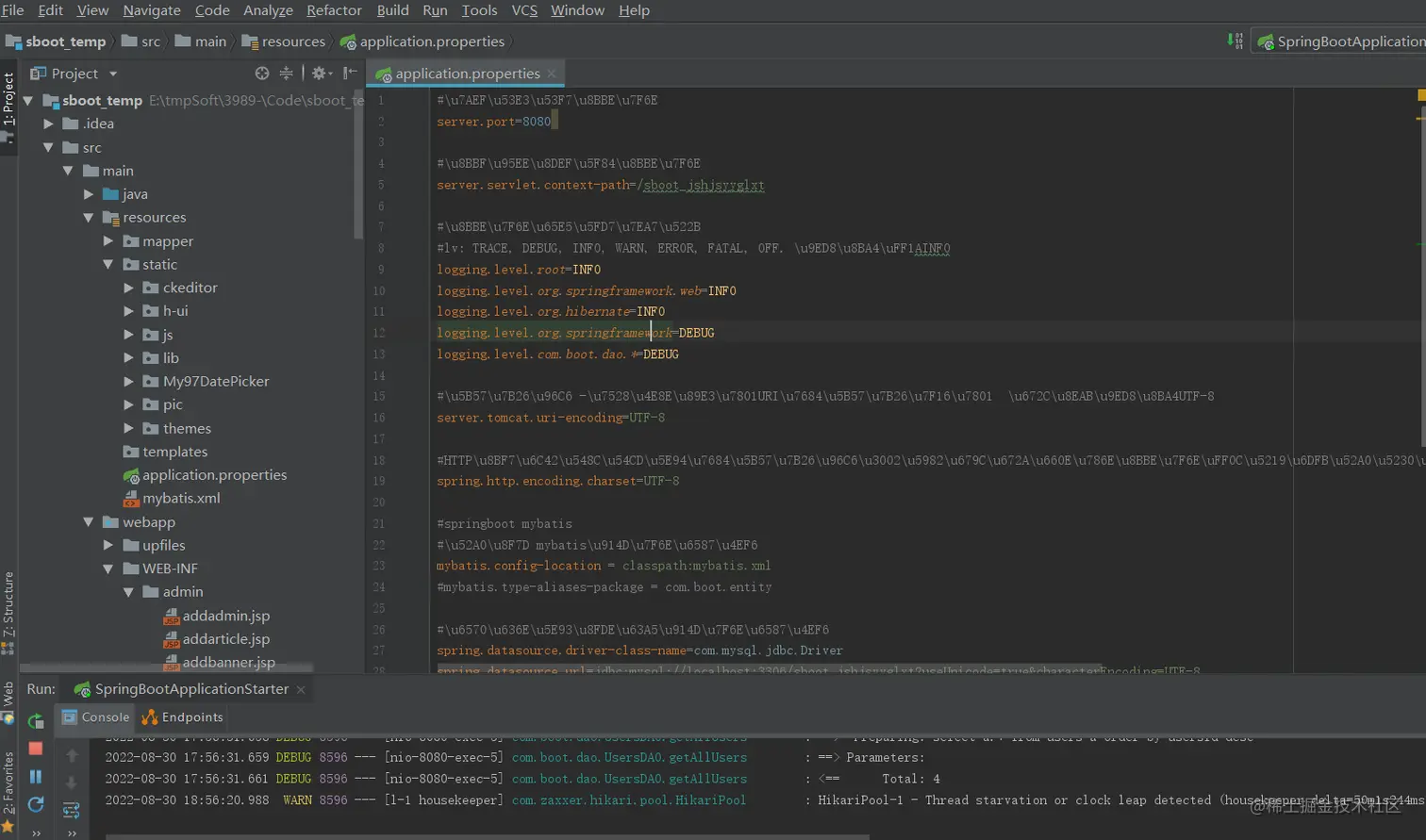Click the Build project icon in the toolbar
The image size is (1426, 840).
pos(1235,41)
